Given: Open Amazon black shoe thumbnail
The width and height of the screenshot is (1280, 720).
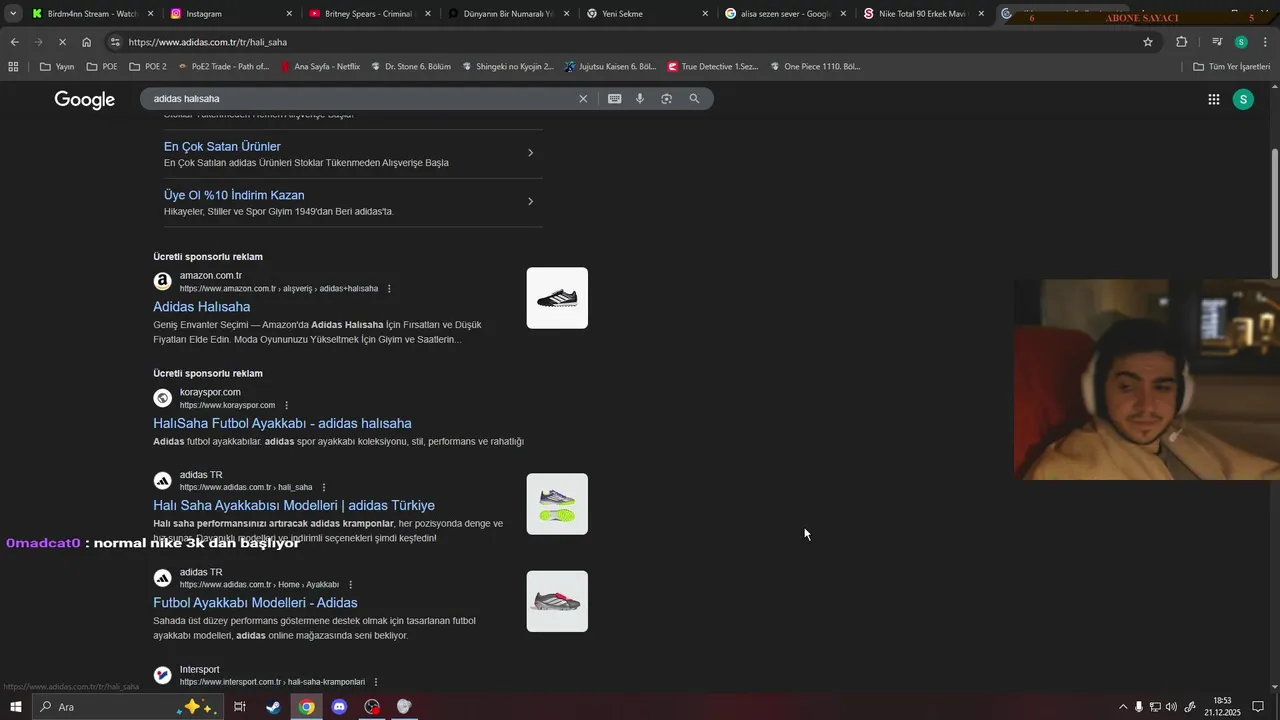Looking at the screenshot, I should click(557, 298).
